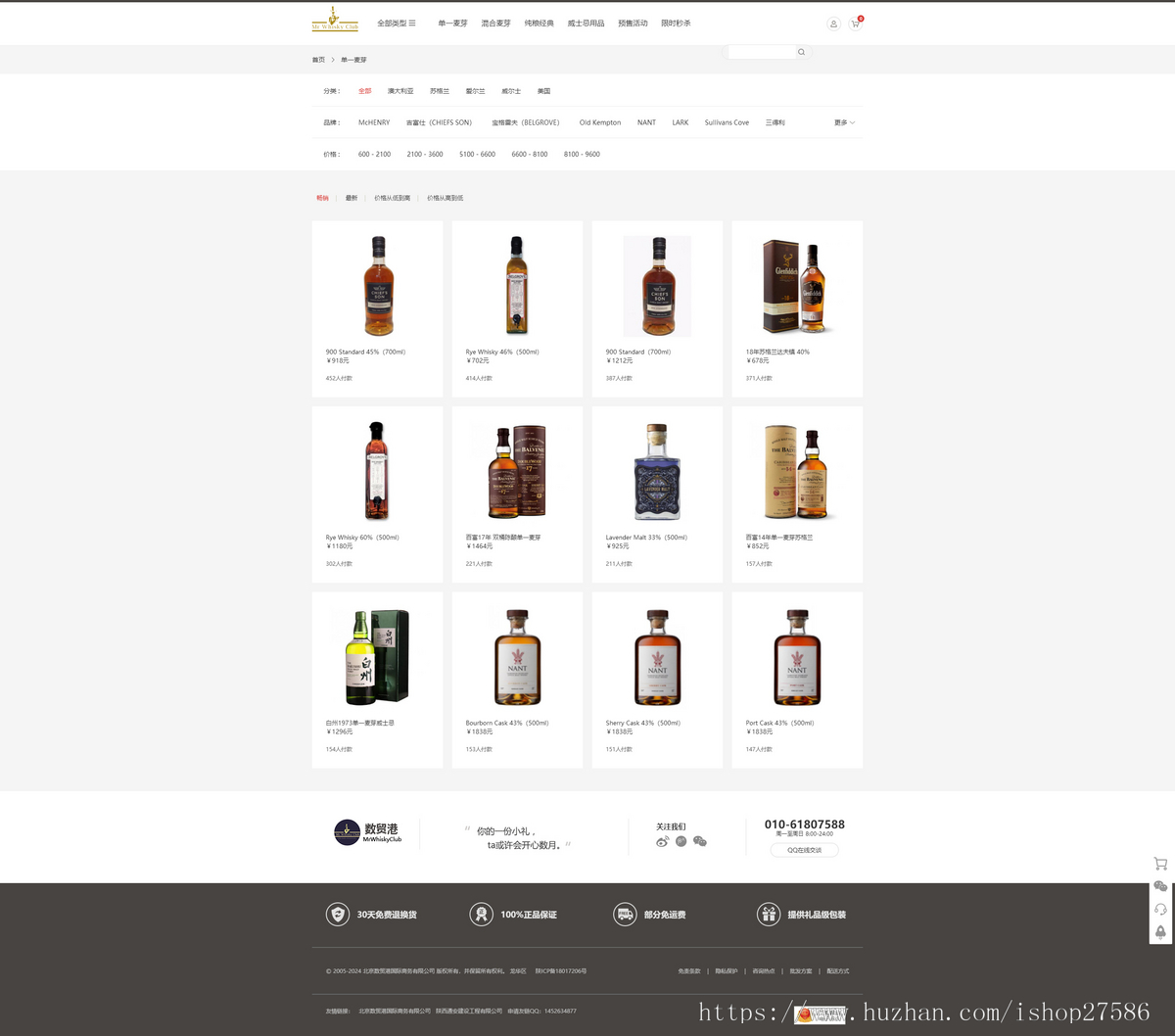Sort products by 最新

352,198
